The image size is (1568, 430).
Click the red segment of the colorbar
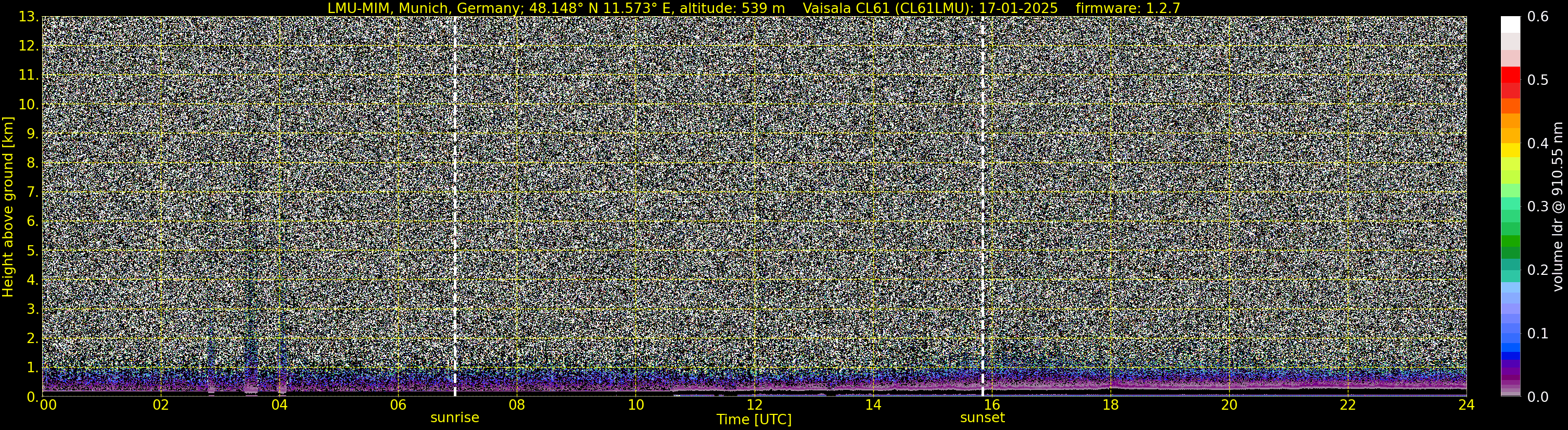[x=1510, y=75]
